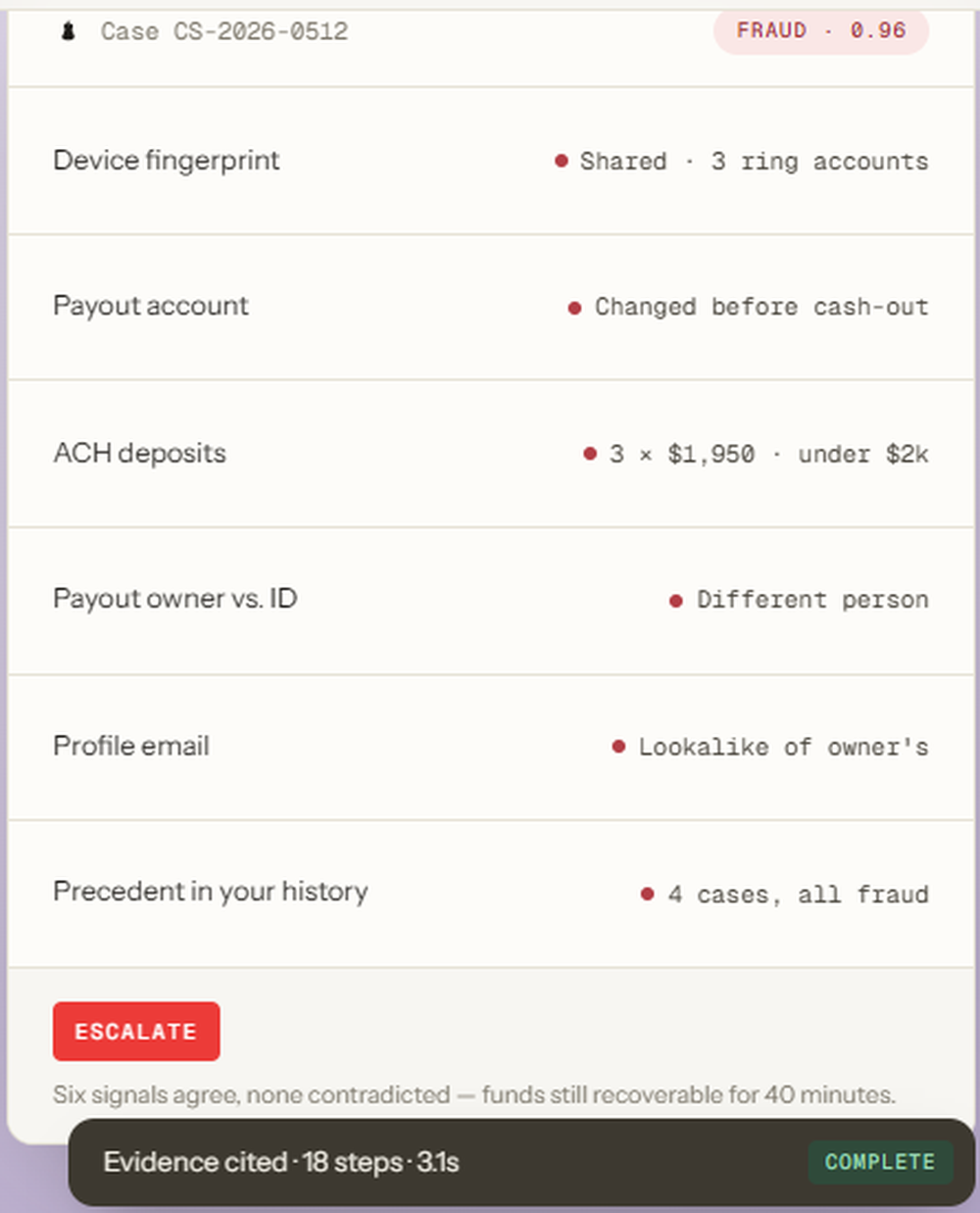Select the Payout account row label

[x=151, y=306]
